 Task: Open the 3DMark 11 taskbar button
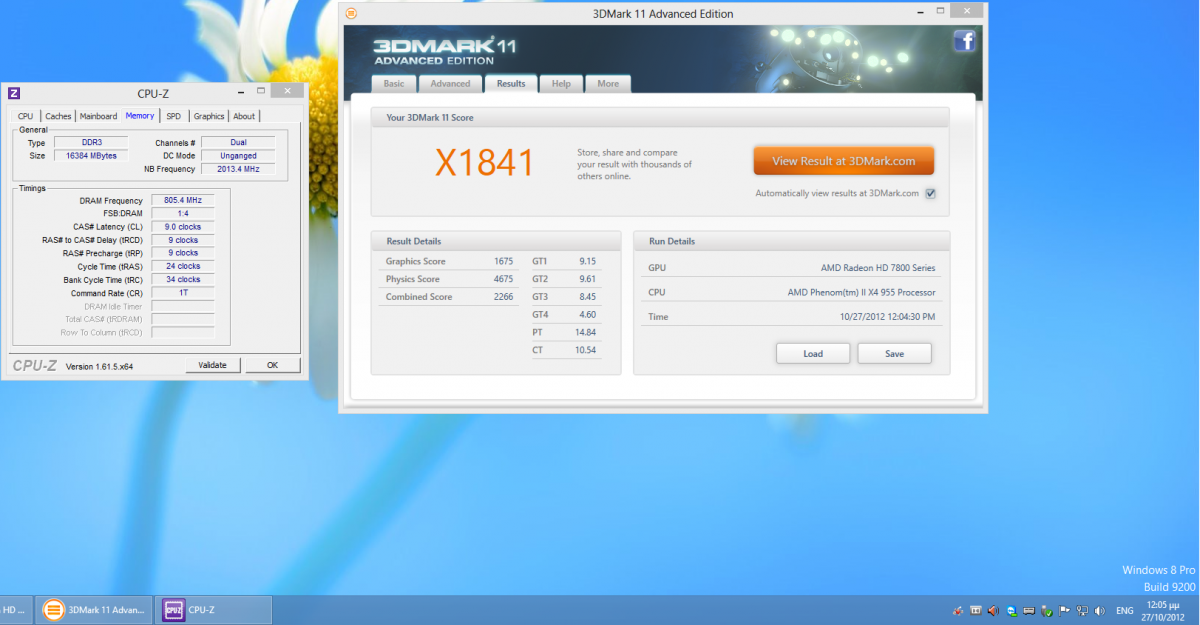tap(96, 610)
